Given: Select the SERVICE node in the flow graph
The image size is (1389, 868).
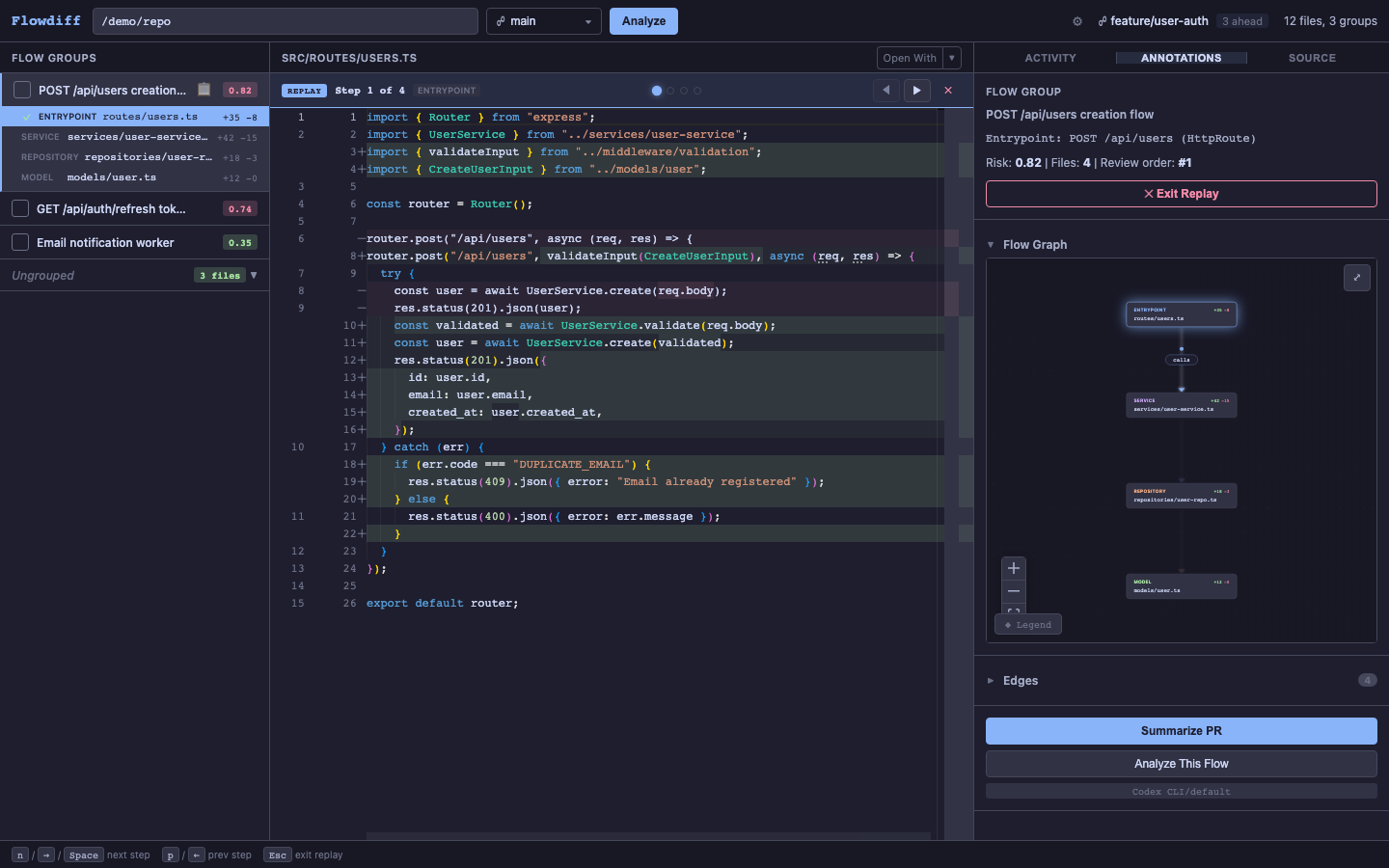Looking at the screenshot, I should pyautogui.click(x=1181, y=405).
